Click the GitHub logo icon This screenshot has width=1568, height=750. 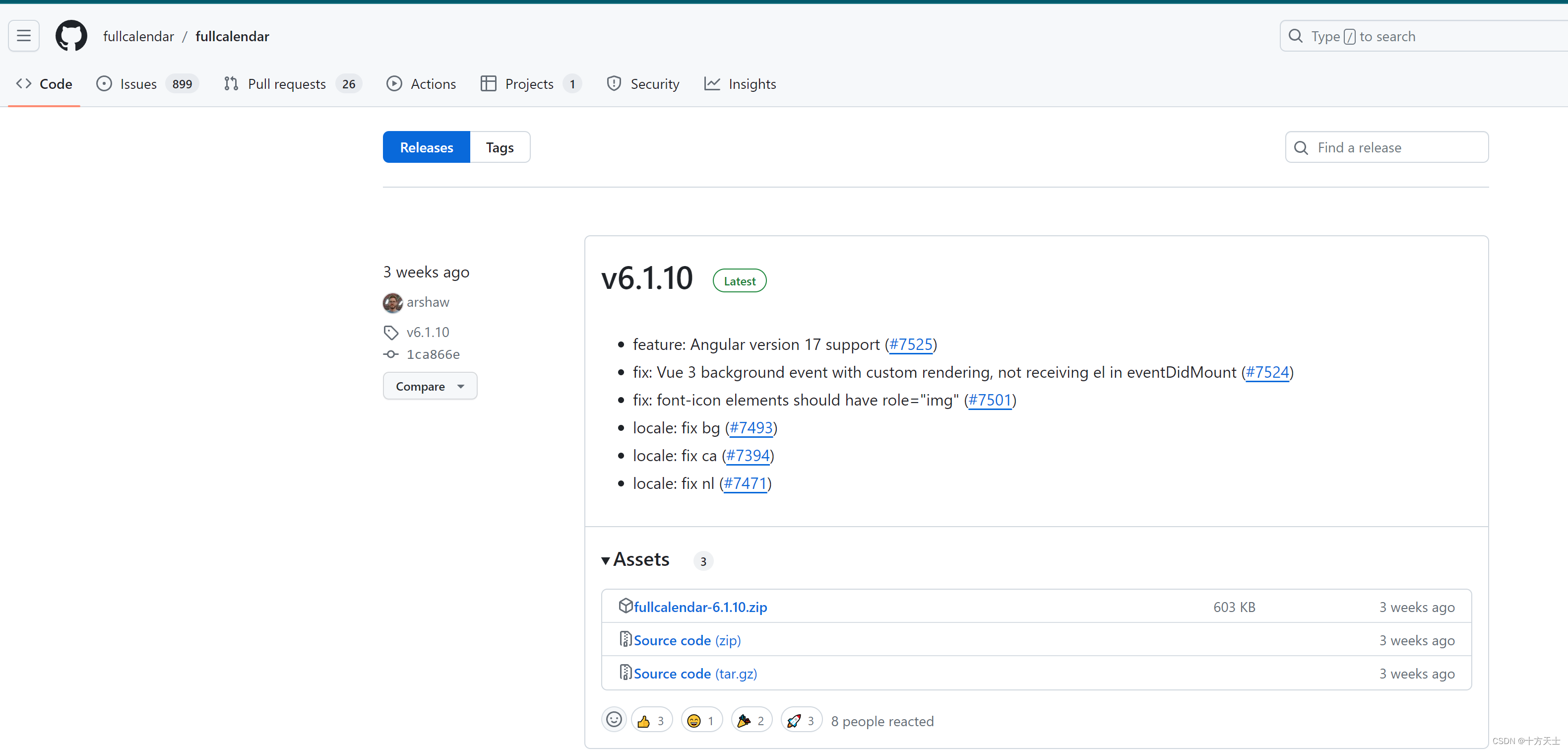[70, 35]
